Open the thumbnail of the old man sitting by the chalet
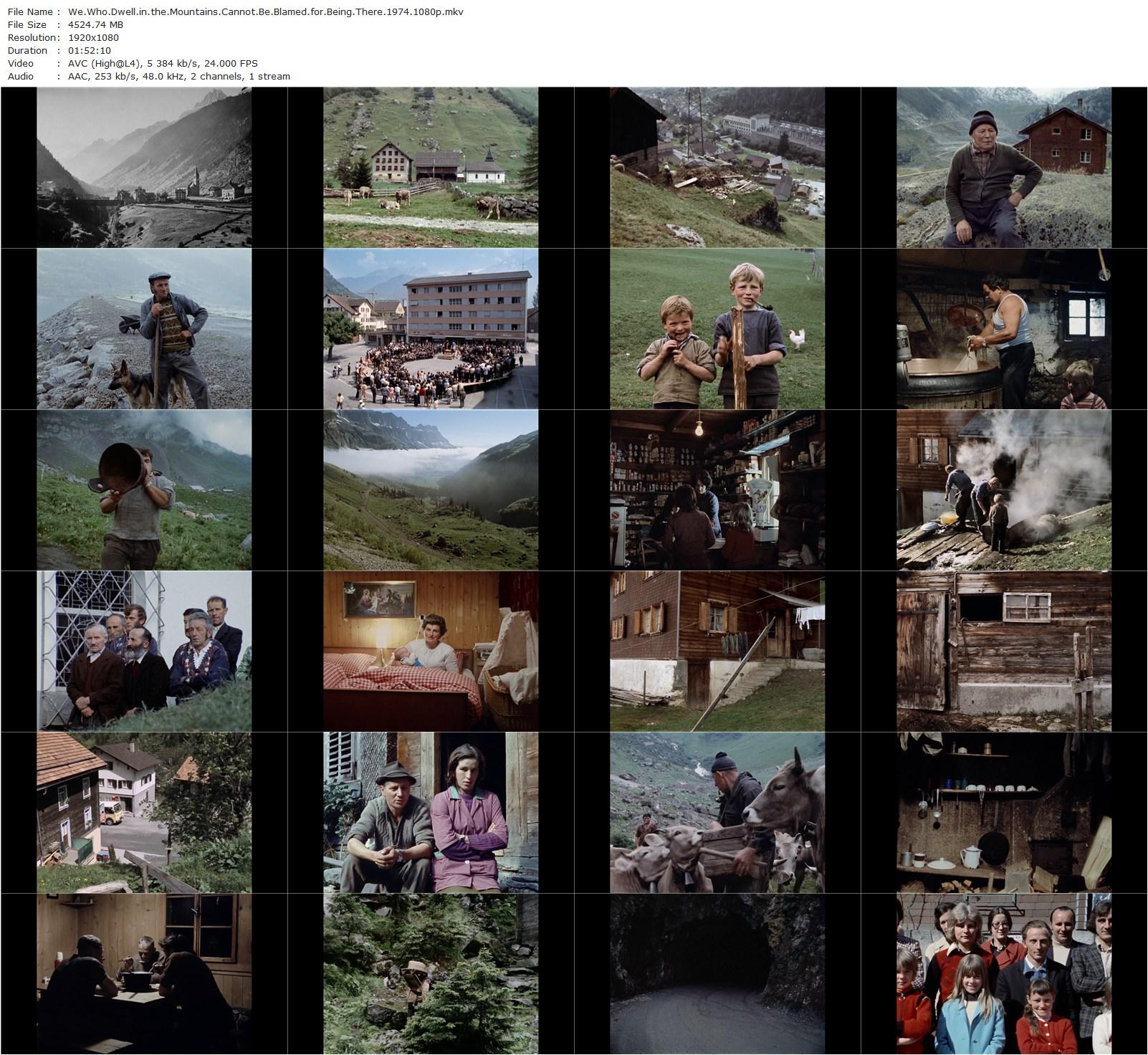Image resolution: width=1148 pixels, height=1055 pixels. tap(1005, 166)
